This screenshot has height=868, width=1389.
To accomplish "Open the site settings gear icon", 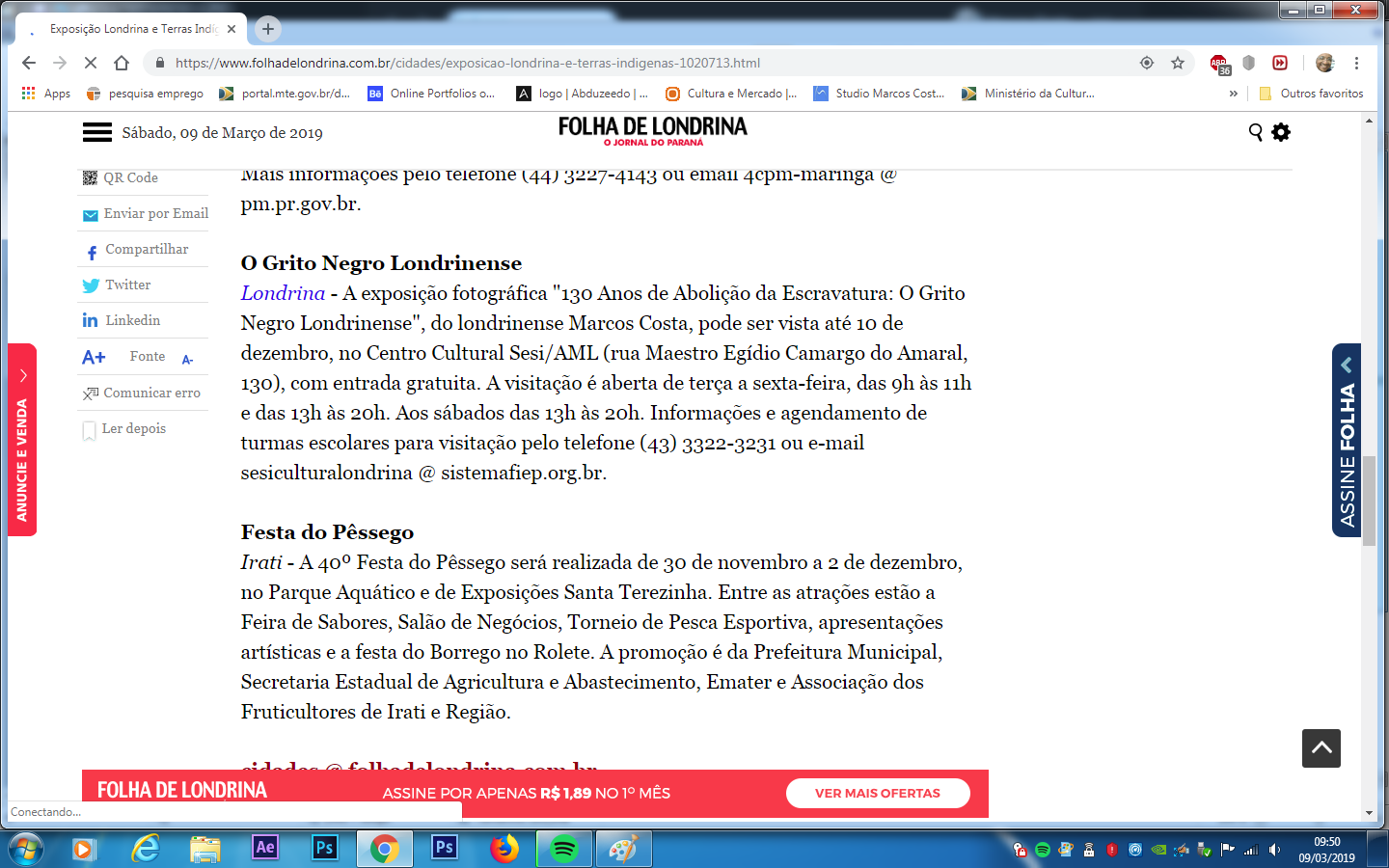I will click(1281, 132).
